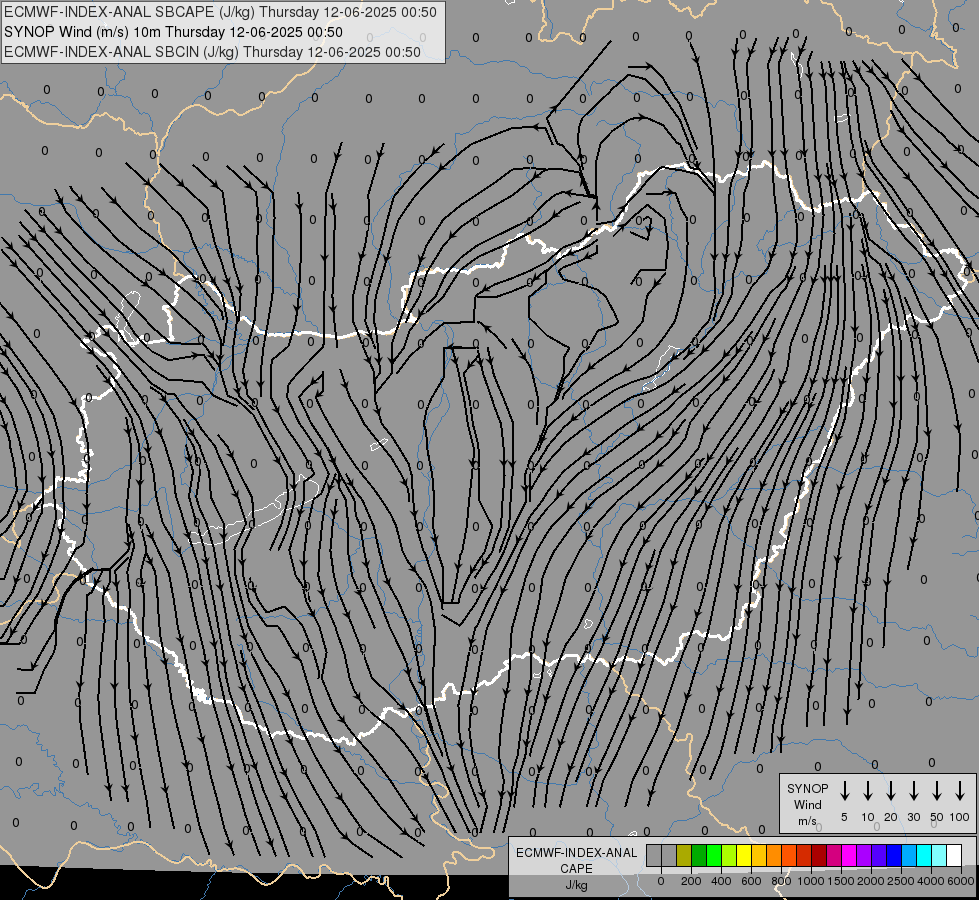Click the SBCAPE title line
Screen dimensions: 979x900
point(220,12)
